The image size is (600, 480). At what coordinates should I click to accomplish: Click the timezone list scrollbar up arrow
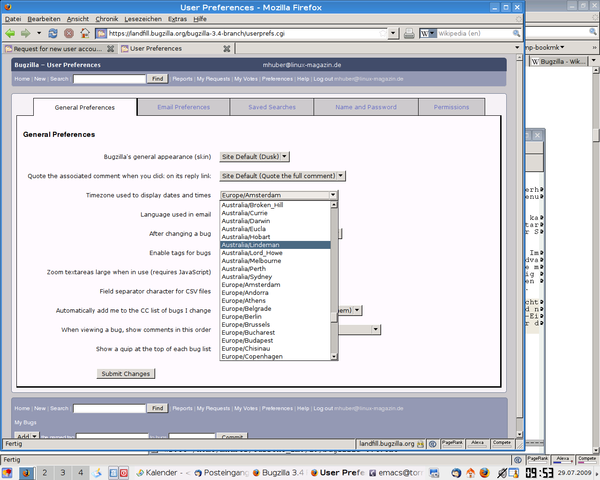coord(334,204)
